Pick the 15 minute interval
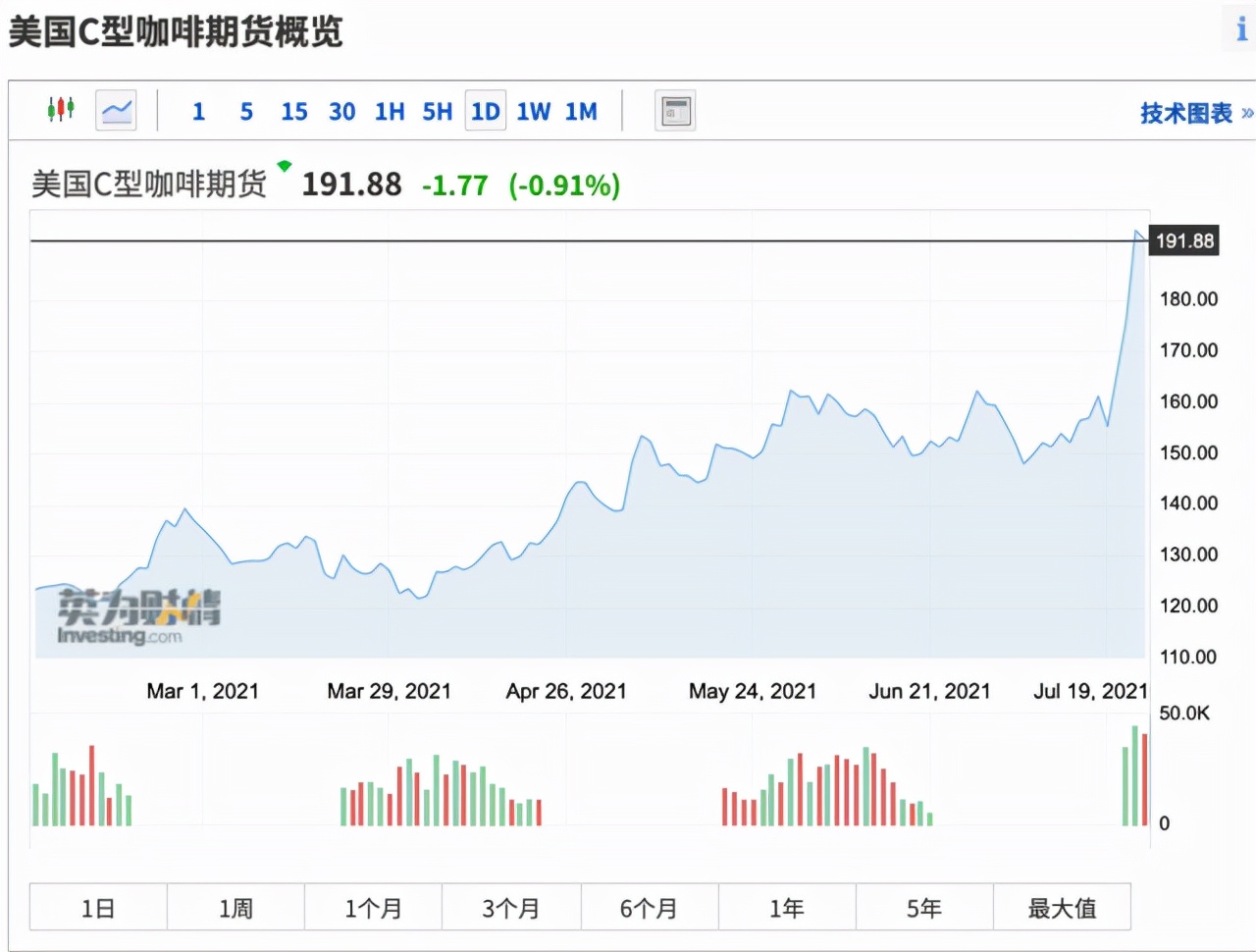 coord(293,111)
